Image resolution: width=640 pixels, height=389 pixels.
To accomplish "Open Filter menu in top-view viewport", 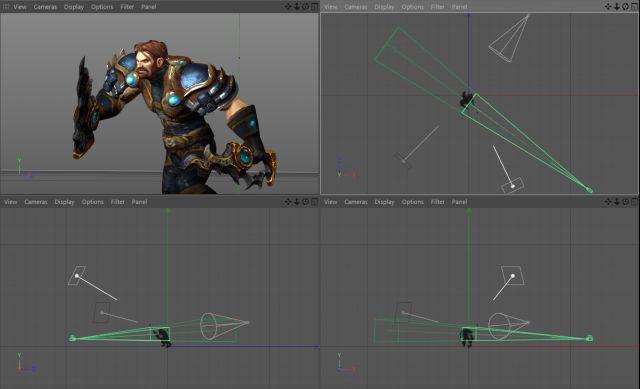I will 438,7.
